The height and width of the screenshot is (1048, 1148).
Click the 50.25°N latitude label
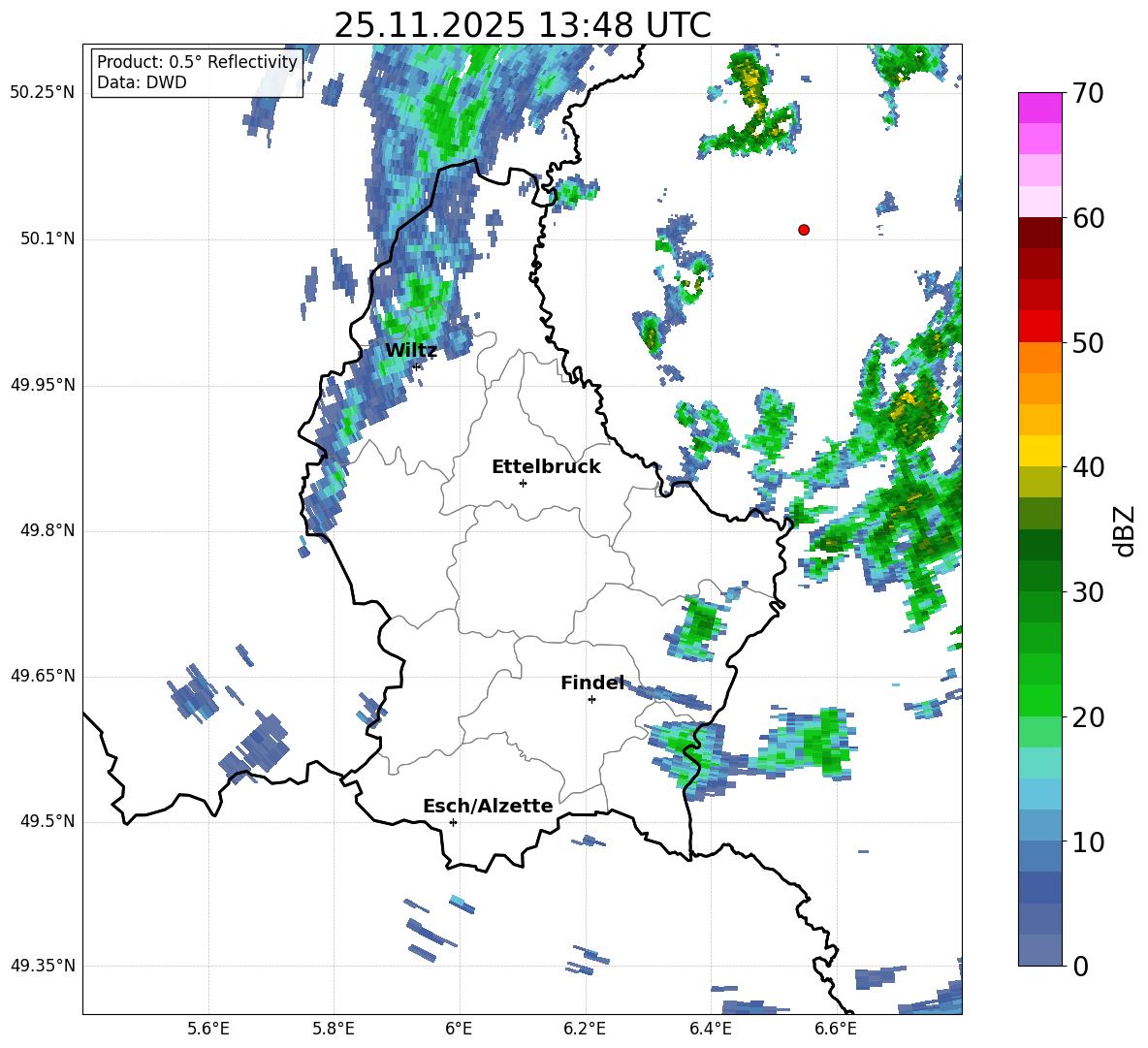43,94
